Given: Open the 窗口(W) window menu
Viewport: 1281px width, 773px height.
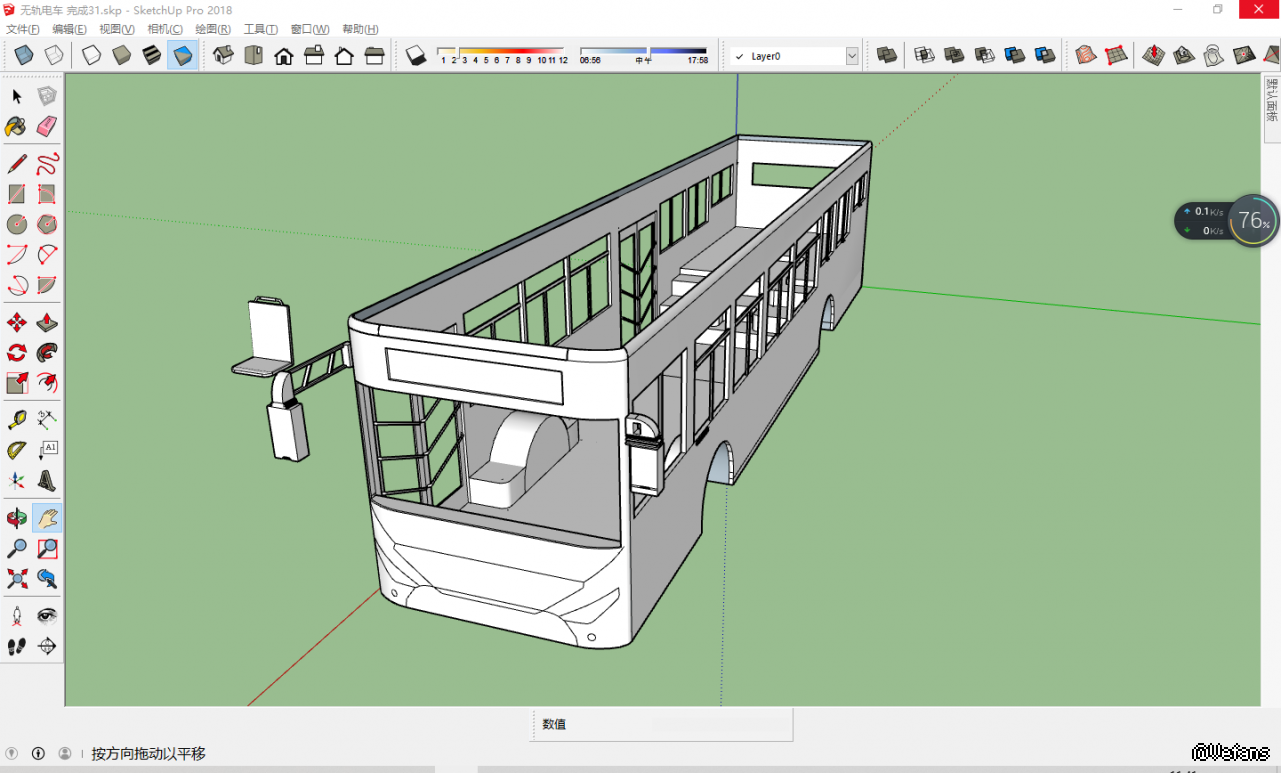Looking at the screenshot, I should 309,29.
